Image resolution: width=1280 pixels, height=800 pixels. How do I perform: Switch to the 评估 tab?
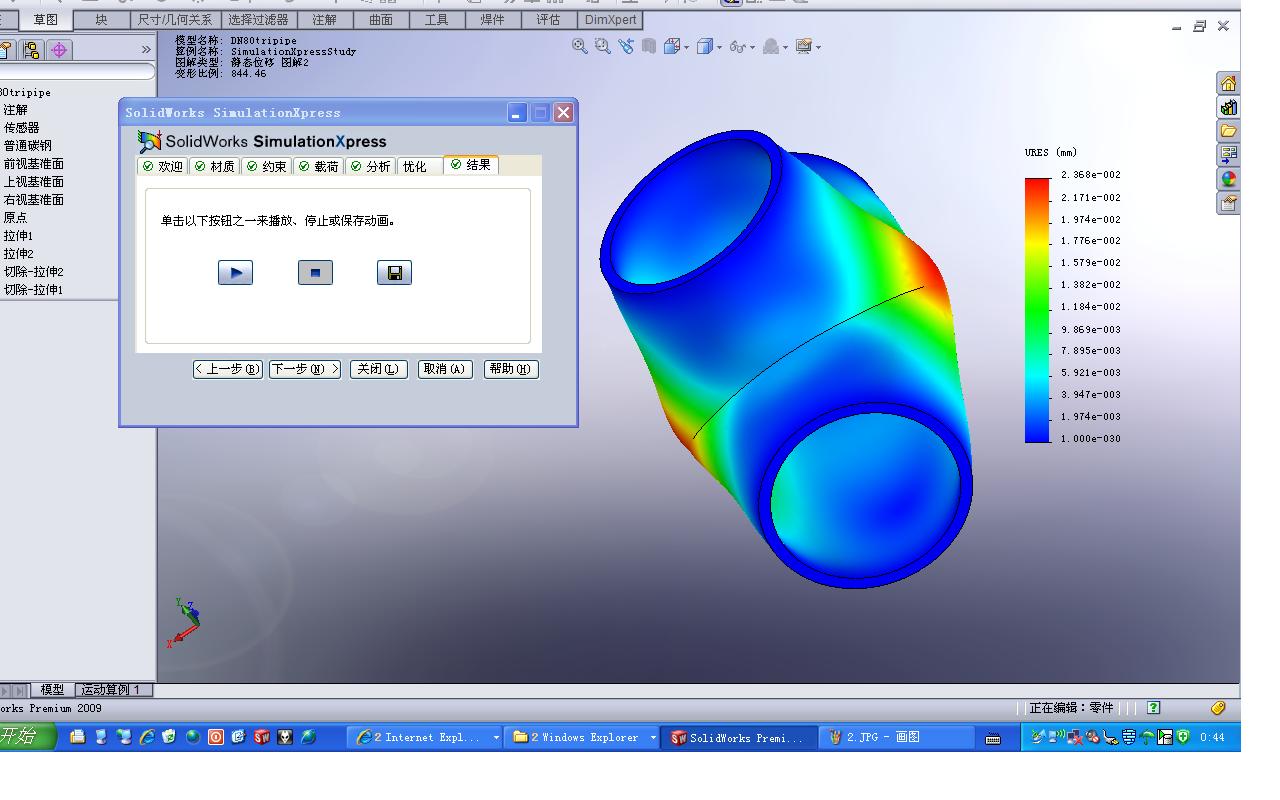pyautogui.click(x=548, y=20)
